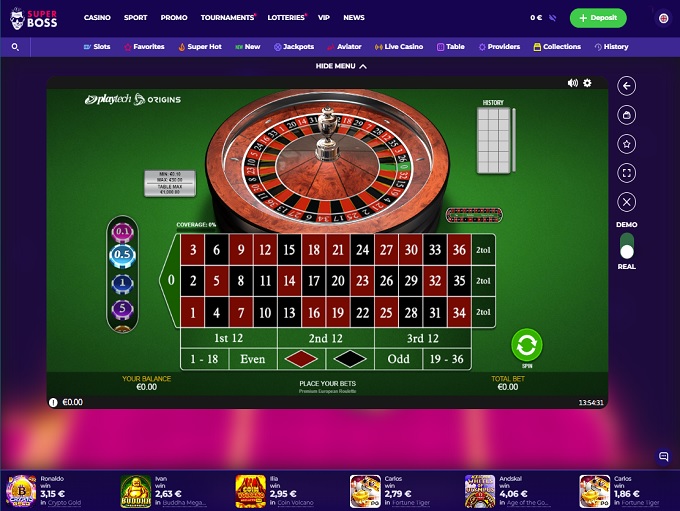The height and width of the screenshot is (511, 680).
Task: Toggle the Demo/Real mode switch
Action: (627, 246)
